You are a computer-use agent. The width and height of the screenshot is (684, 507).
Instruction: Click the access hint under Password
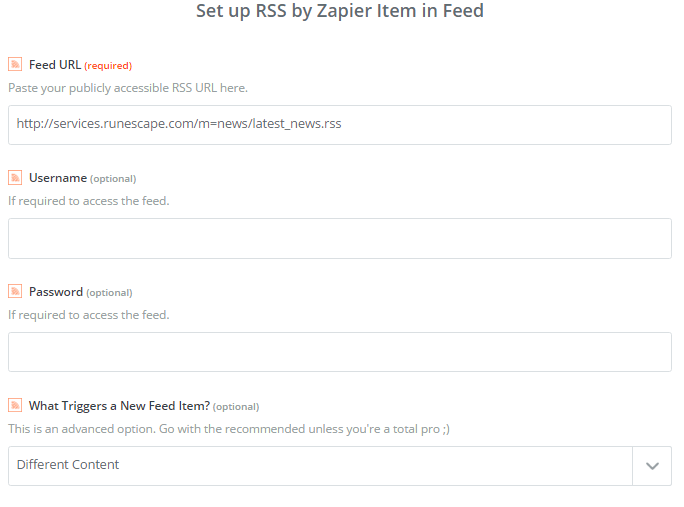tap(89, 315)
